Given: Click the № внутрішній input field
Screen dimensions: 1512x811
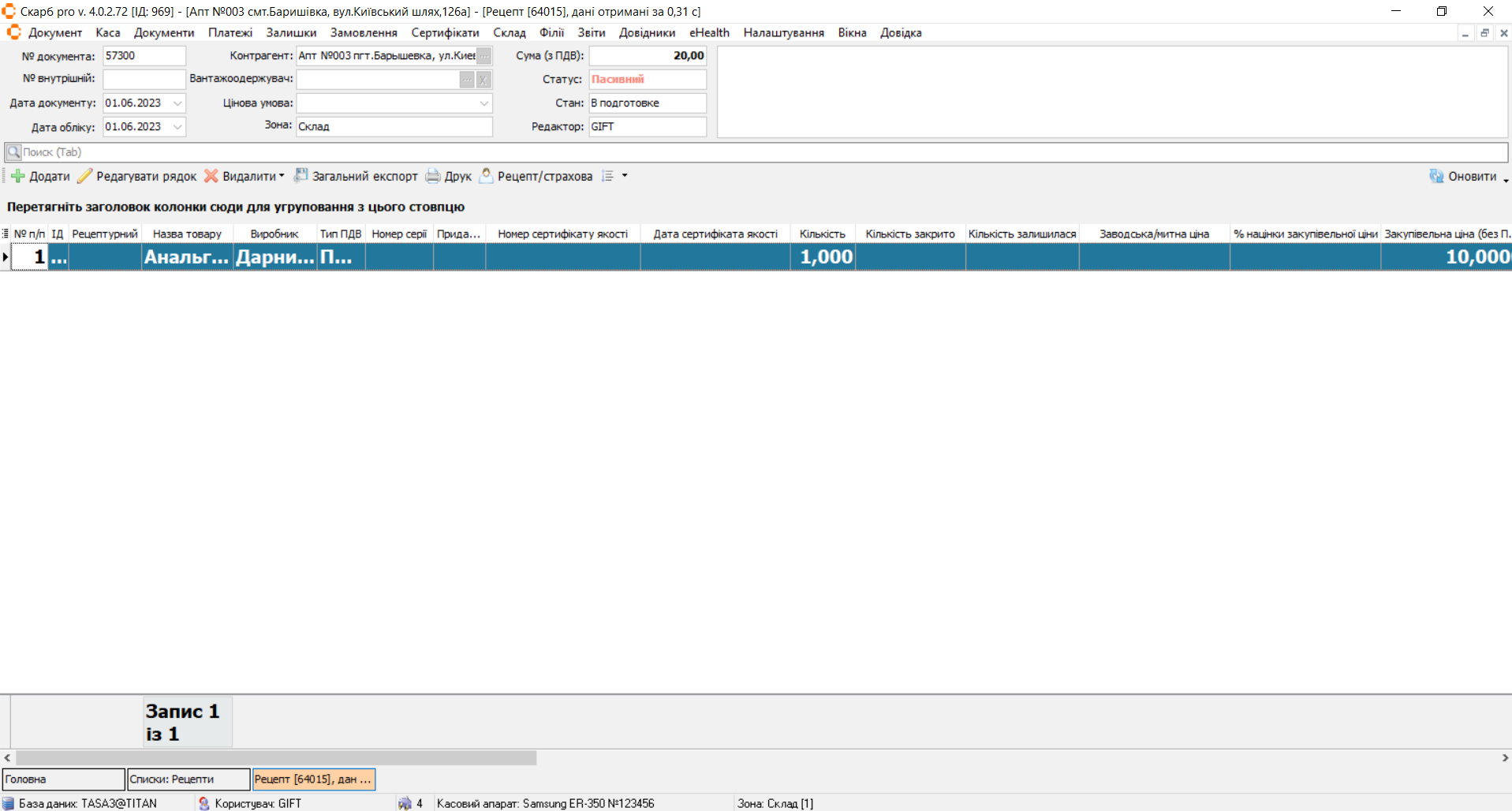Looking at the screenshot, I should point(144,79).
